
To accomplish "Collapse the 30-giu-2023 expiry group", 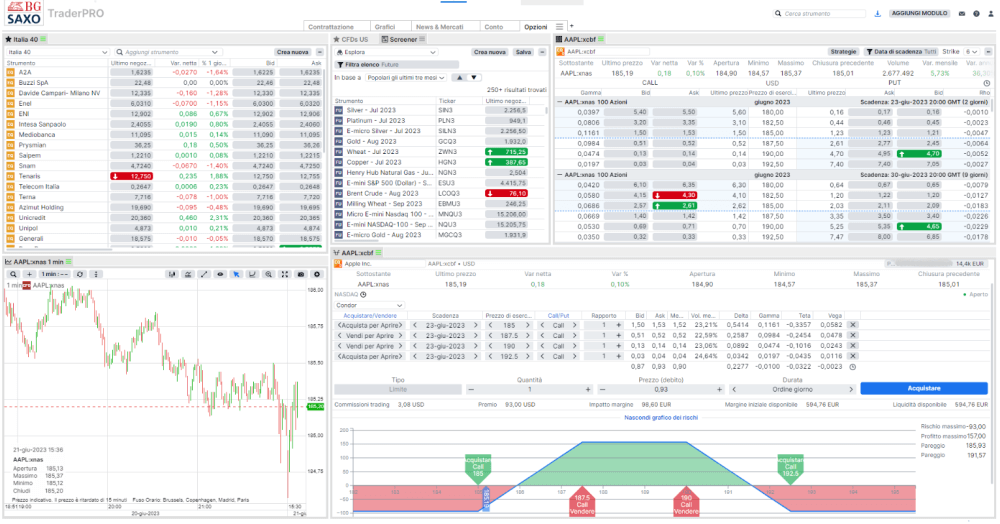I will tap(560, 175).
